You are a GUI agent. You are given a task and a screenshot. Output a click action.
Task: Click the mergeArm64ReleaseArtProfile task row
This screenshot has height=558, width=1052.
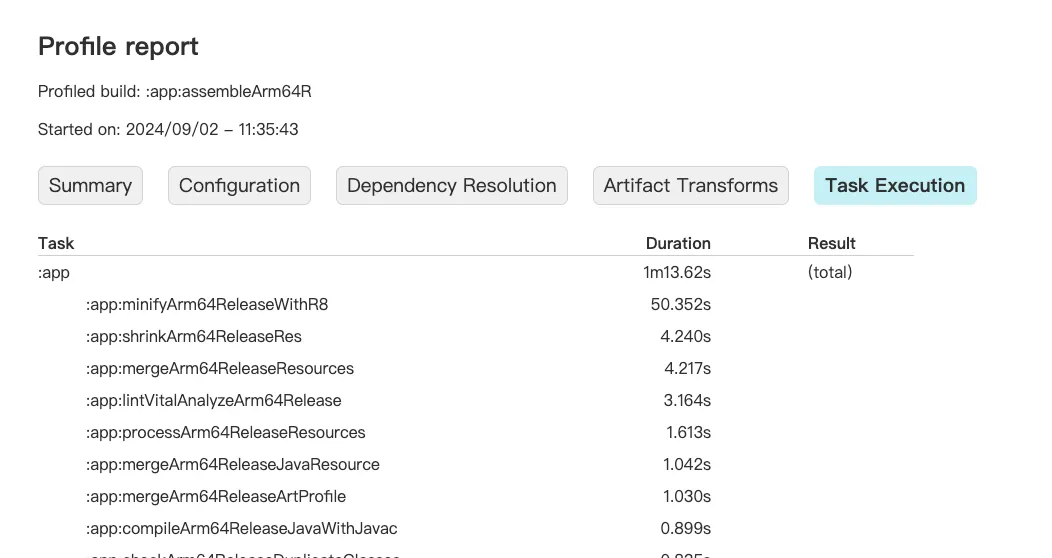coord(216,496)
